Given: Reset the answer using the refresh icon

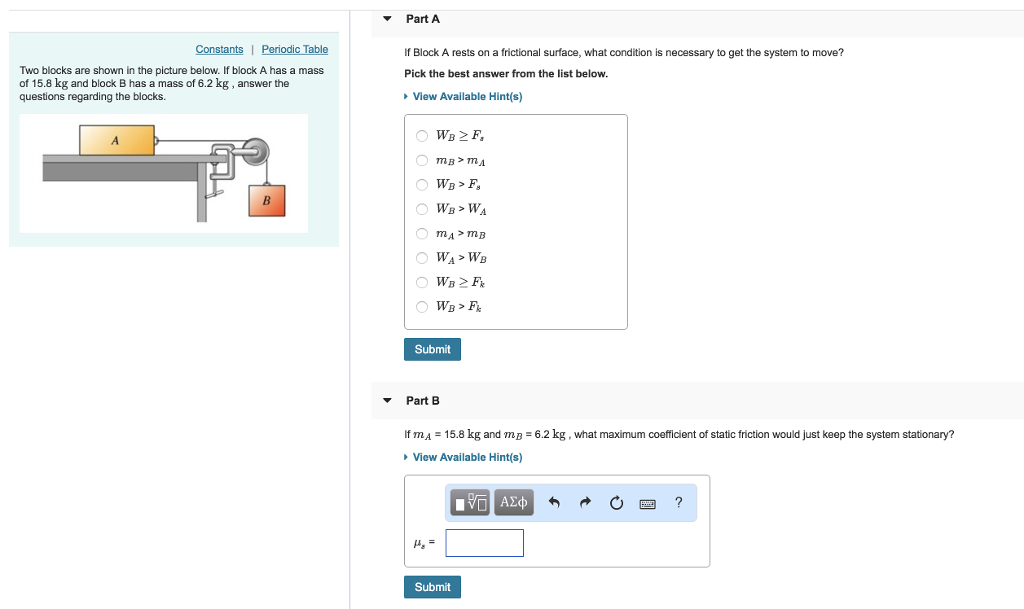Looking at the screenshot, I should (614, 502).
